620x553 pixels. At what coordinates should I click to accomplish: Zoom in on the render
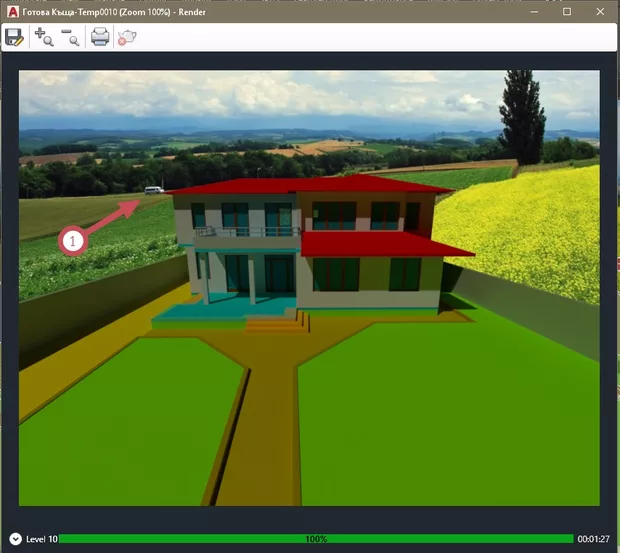click(x=44, y=37)
